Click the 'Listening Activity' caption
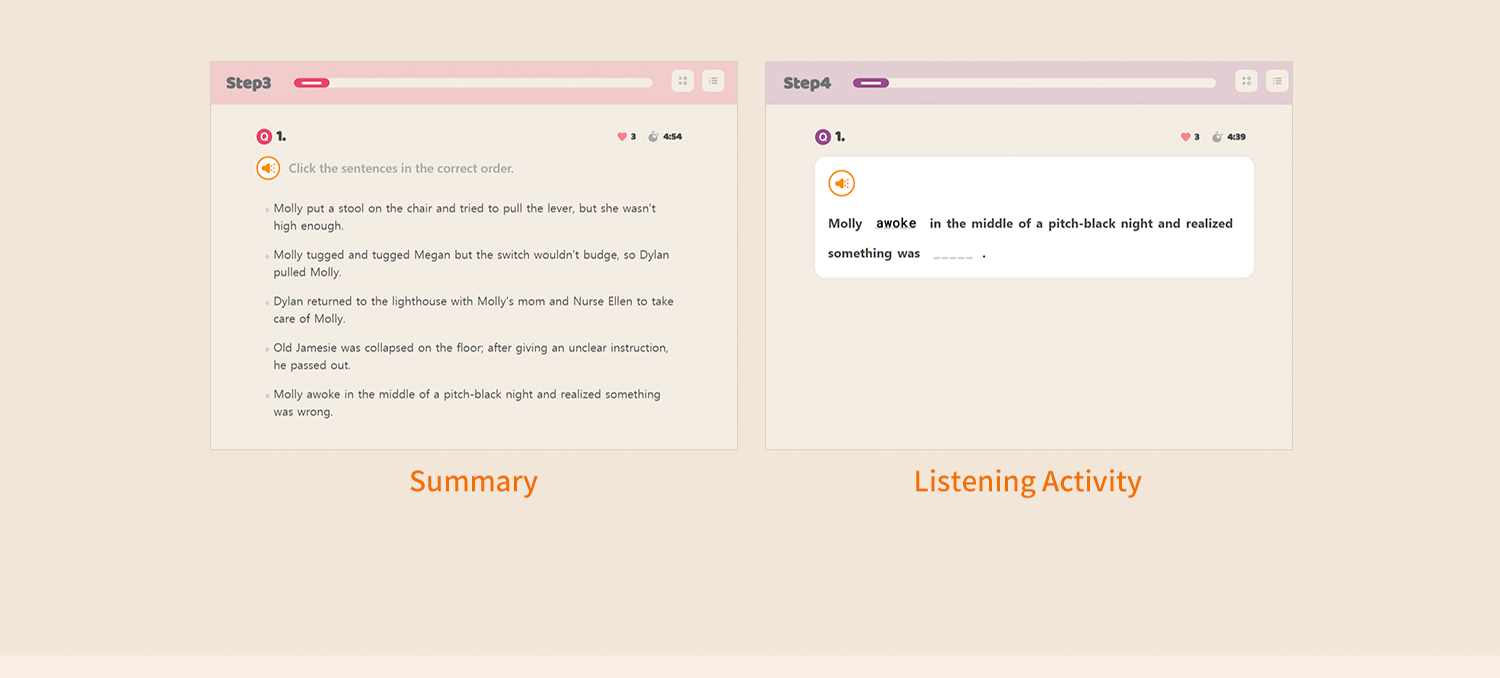1500x678 pixels. pos(1027,481)
